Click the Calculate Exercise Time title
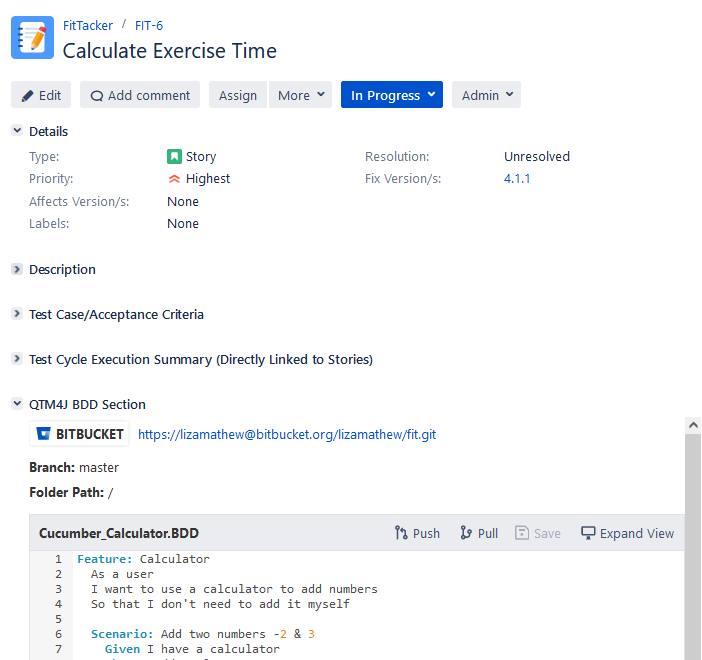Screen dimensions: 702x660 170,51
